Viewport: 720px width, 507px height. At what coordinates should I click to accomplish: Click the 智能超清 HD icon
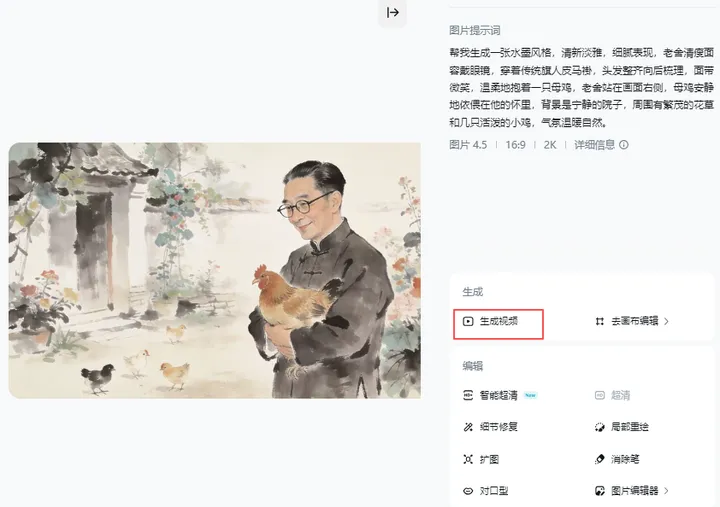click(468, 395)
